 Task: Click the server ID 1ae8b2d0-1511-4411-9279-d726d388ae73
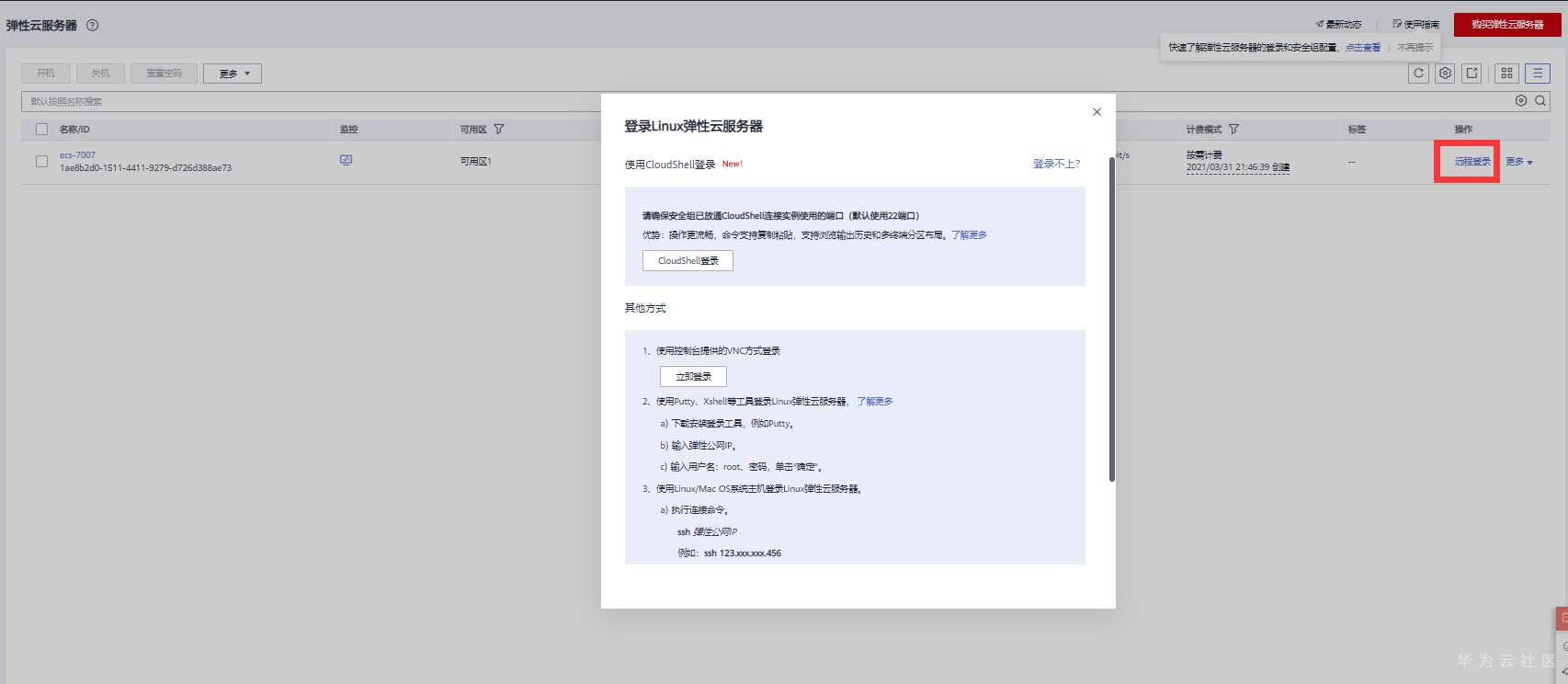(x=145, y=168)
